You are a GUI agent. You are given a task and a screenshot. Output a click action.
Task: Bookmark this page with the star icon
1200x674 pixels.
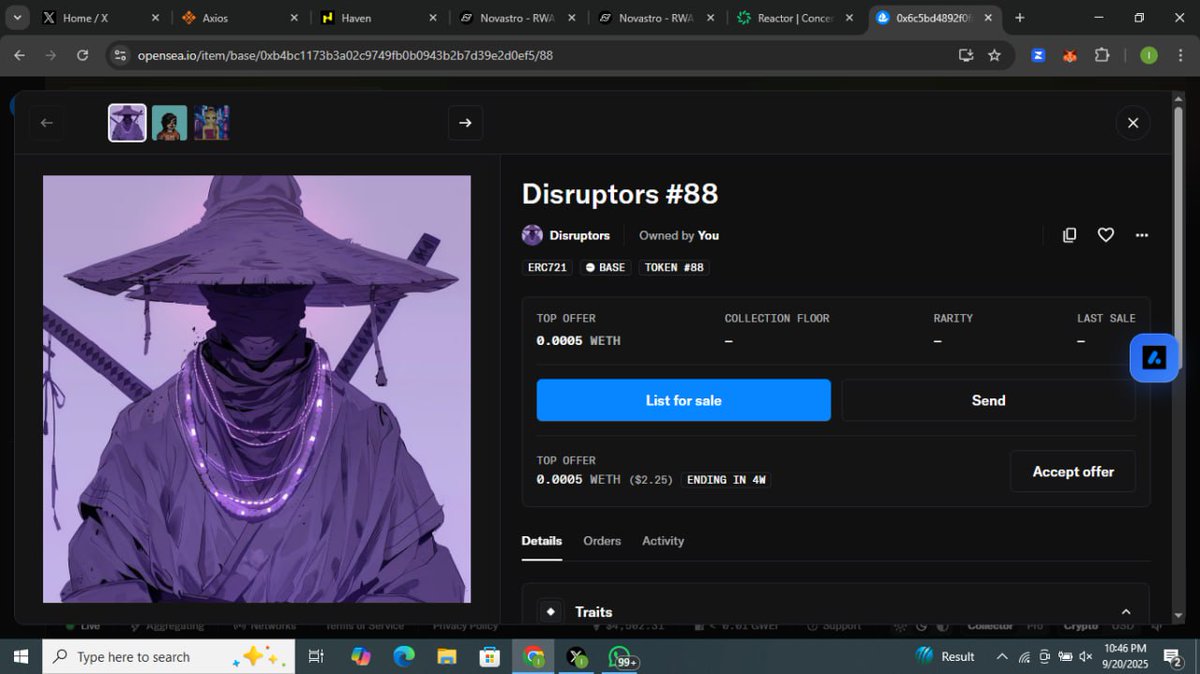994,55
